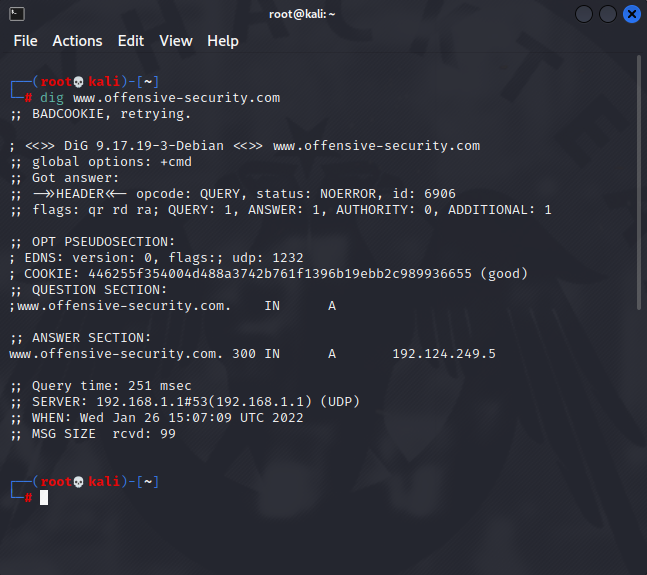Click 'status: NOERROR' text in header
The height and width of the screenshot is (575, 647).
[x=316, y=194]
